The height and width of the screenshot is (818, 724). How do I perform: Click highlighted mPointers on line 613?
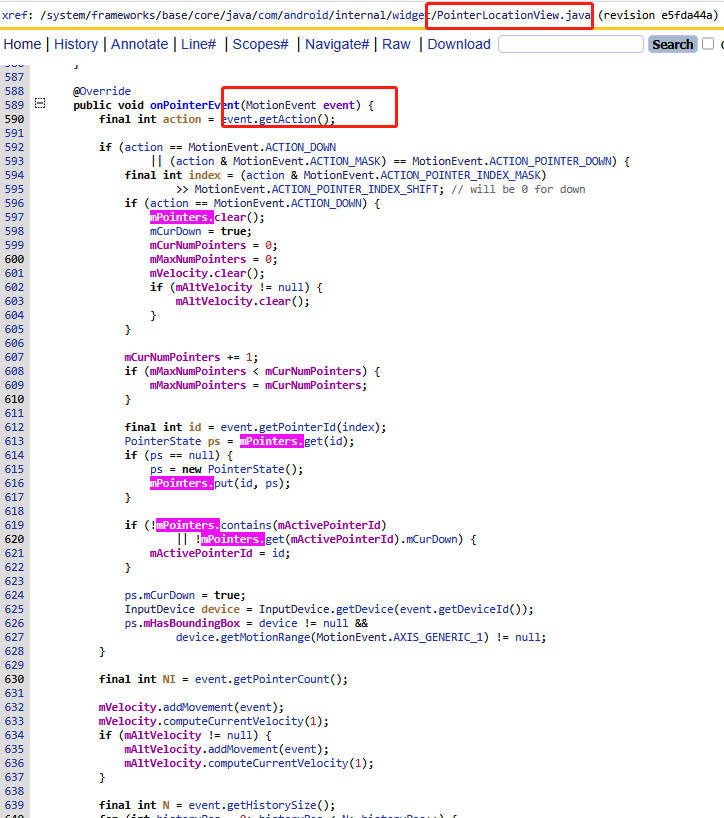(x=271, y=441)
